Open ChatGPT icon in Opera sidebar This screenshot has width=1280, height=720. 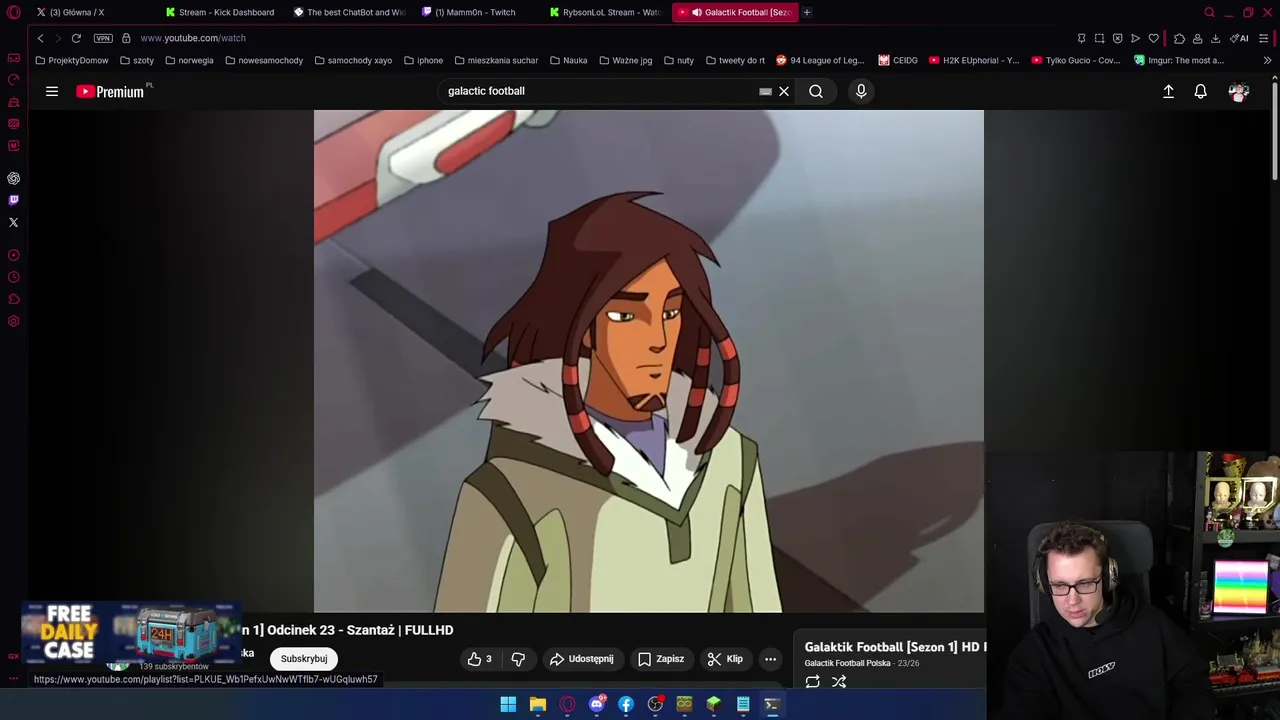[x=14, y=178]
